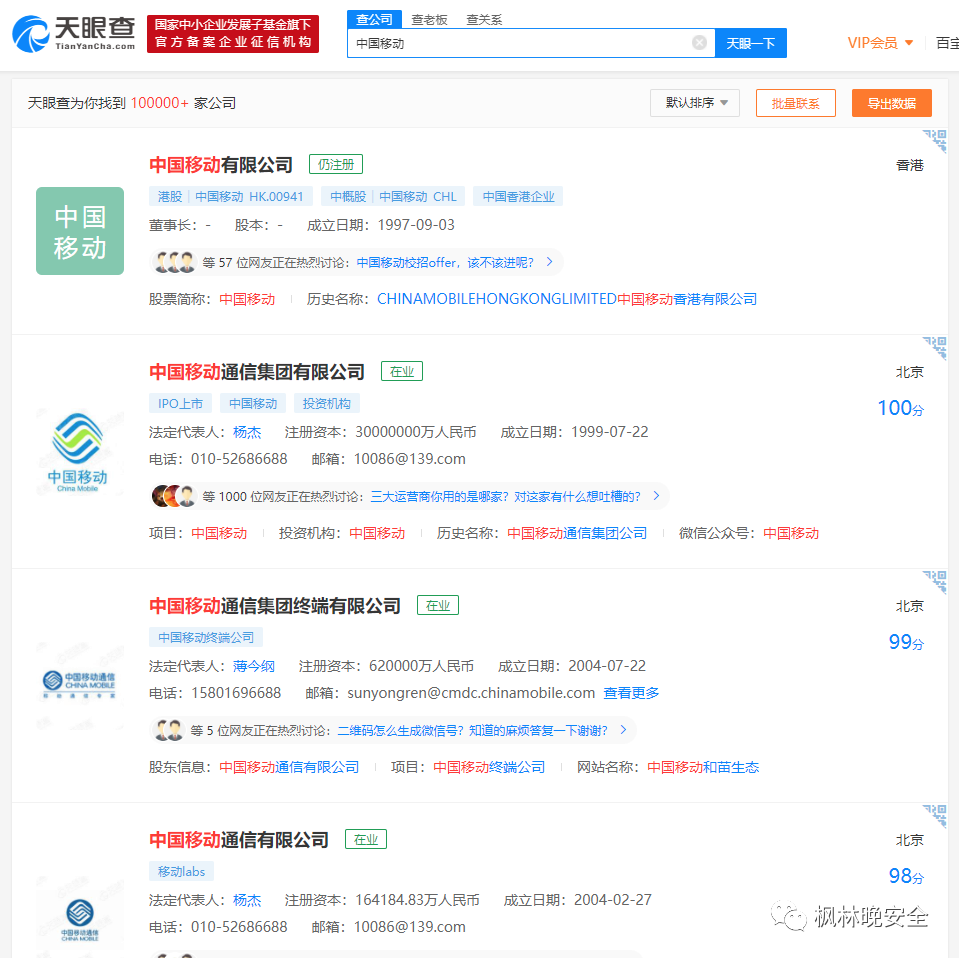Click the 中概股 中国移动 CHL tag
This screenshot has width=959, height=958.
click(393, 196)
